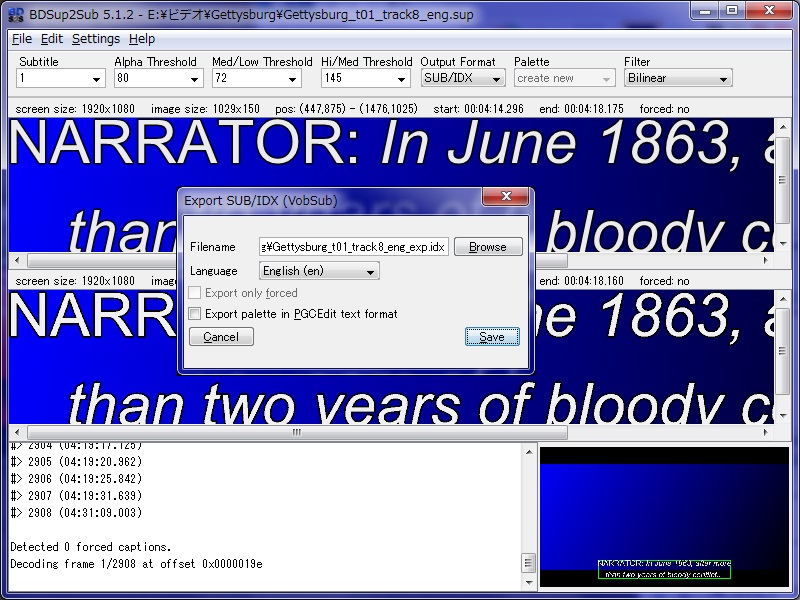
Task: Open the Edit menu
Action: [x=51, y=39]
